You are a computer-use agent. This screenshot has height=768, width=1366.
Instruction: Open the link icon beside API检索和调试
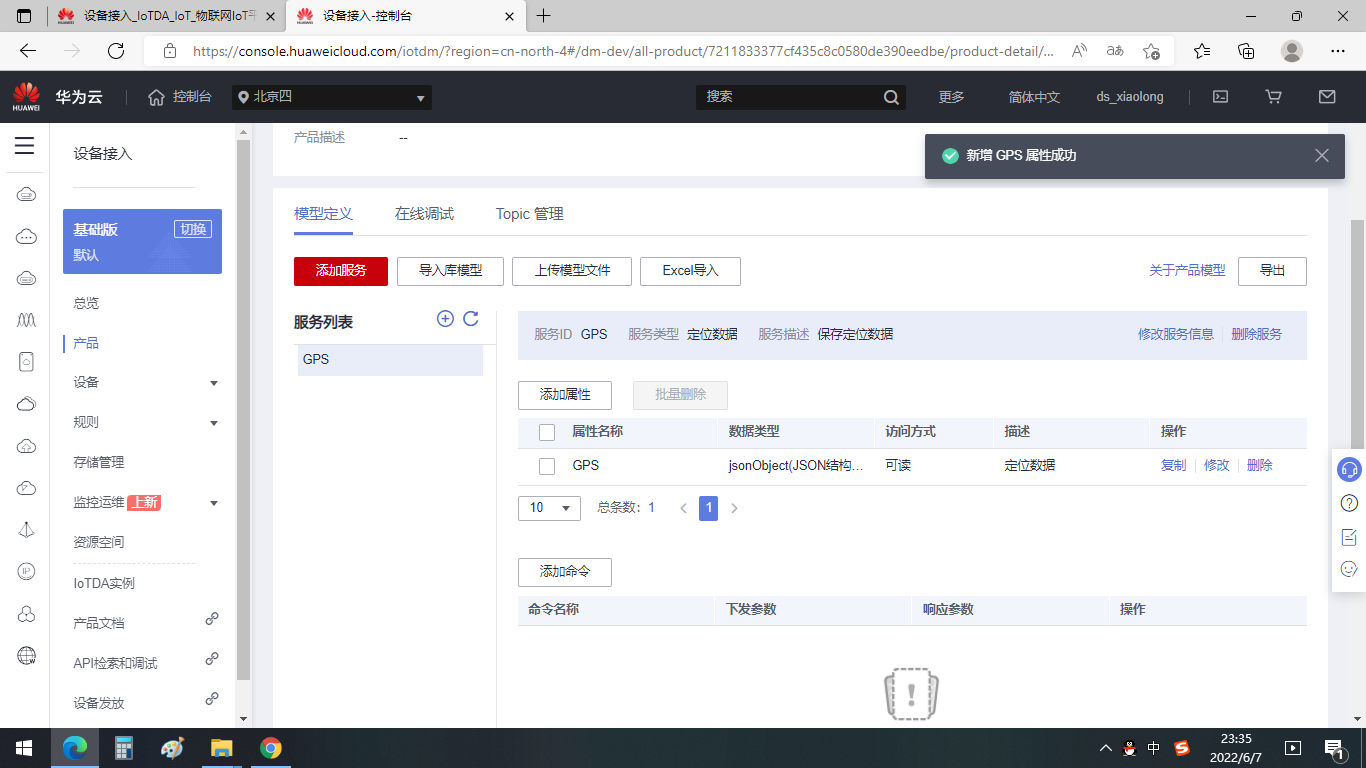point(212,659)
